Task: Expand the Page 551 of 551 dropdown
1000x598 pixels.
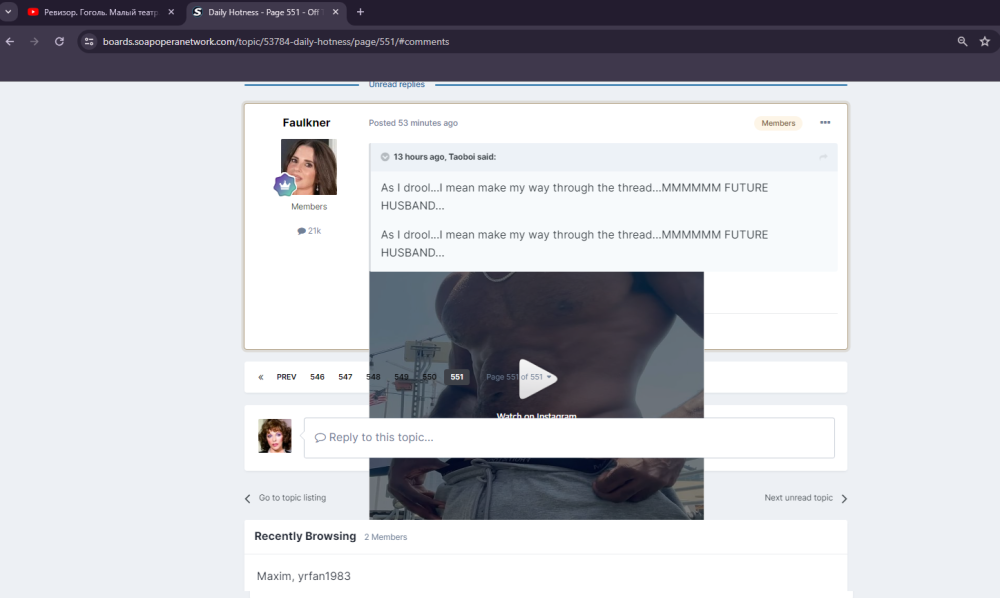Action: pyautogui.click(x=519, y=377)
